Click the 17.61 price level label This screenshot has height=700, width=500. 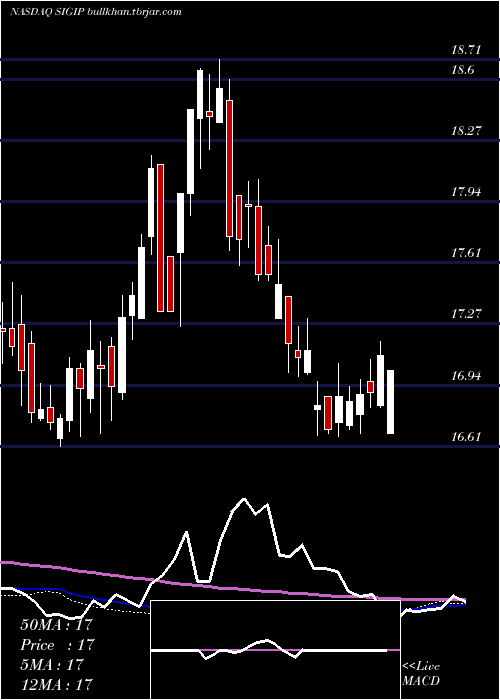466,253
